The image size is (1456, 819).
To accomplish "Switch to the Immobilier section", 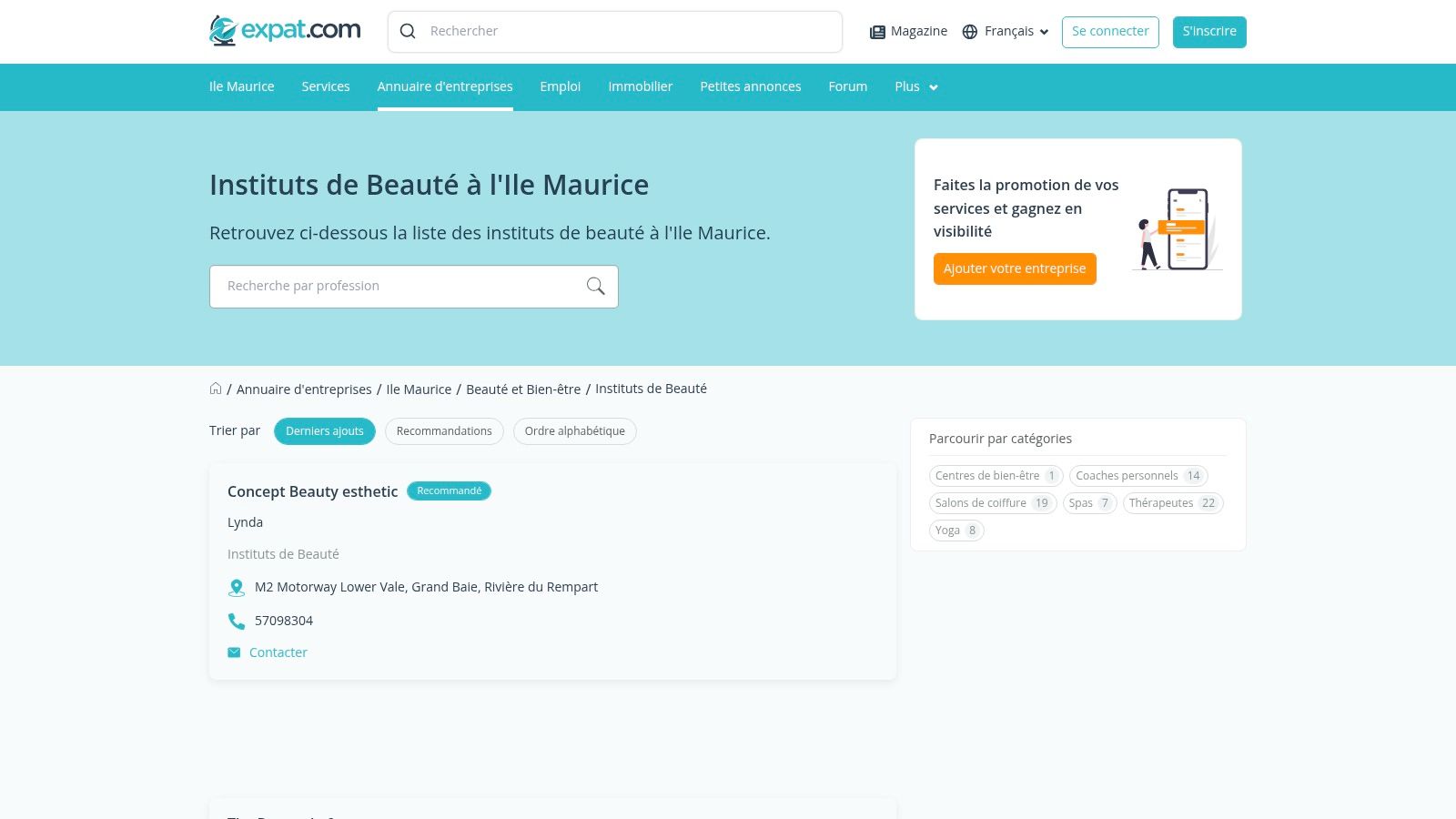I will [x=641, y=86].
